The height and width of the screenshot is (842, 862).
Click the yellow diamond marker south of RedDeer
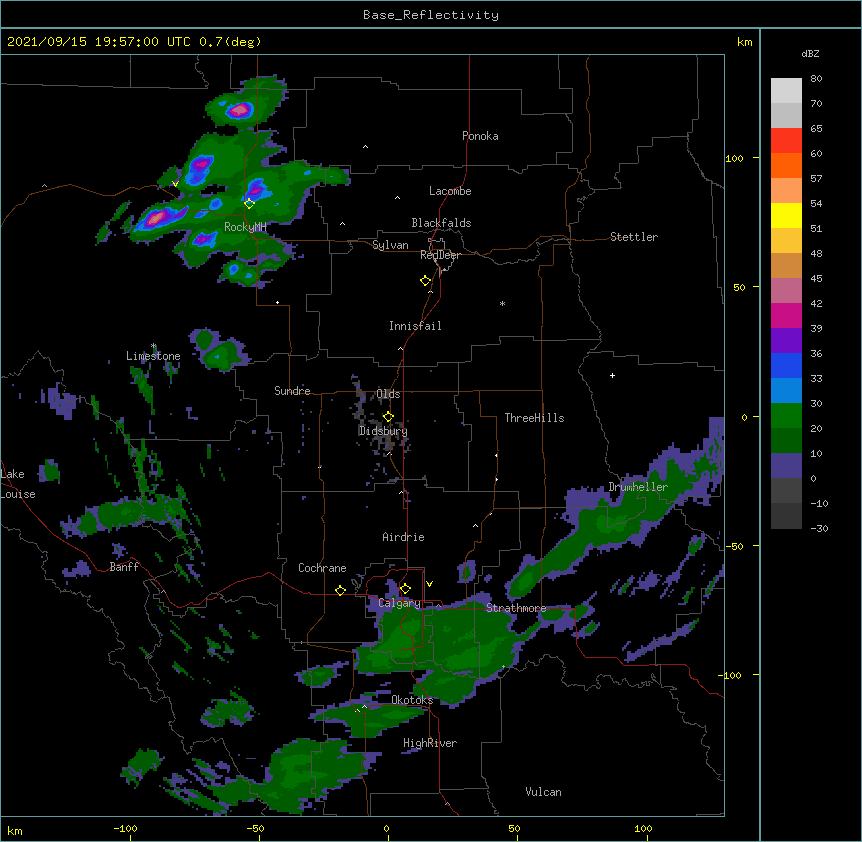425,281
